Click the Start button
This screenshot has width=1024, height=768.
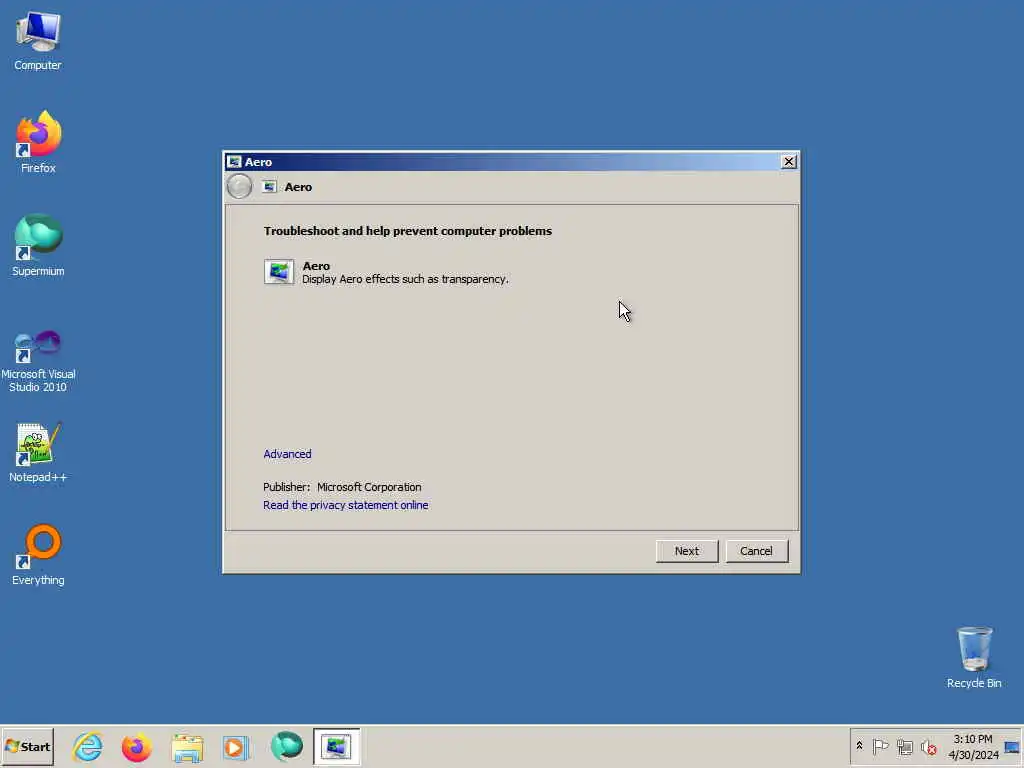28,746
